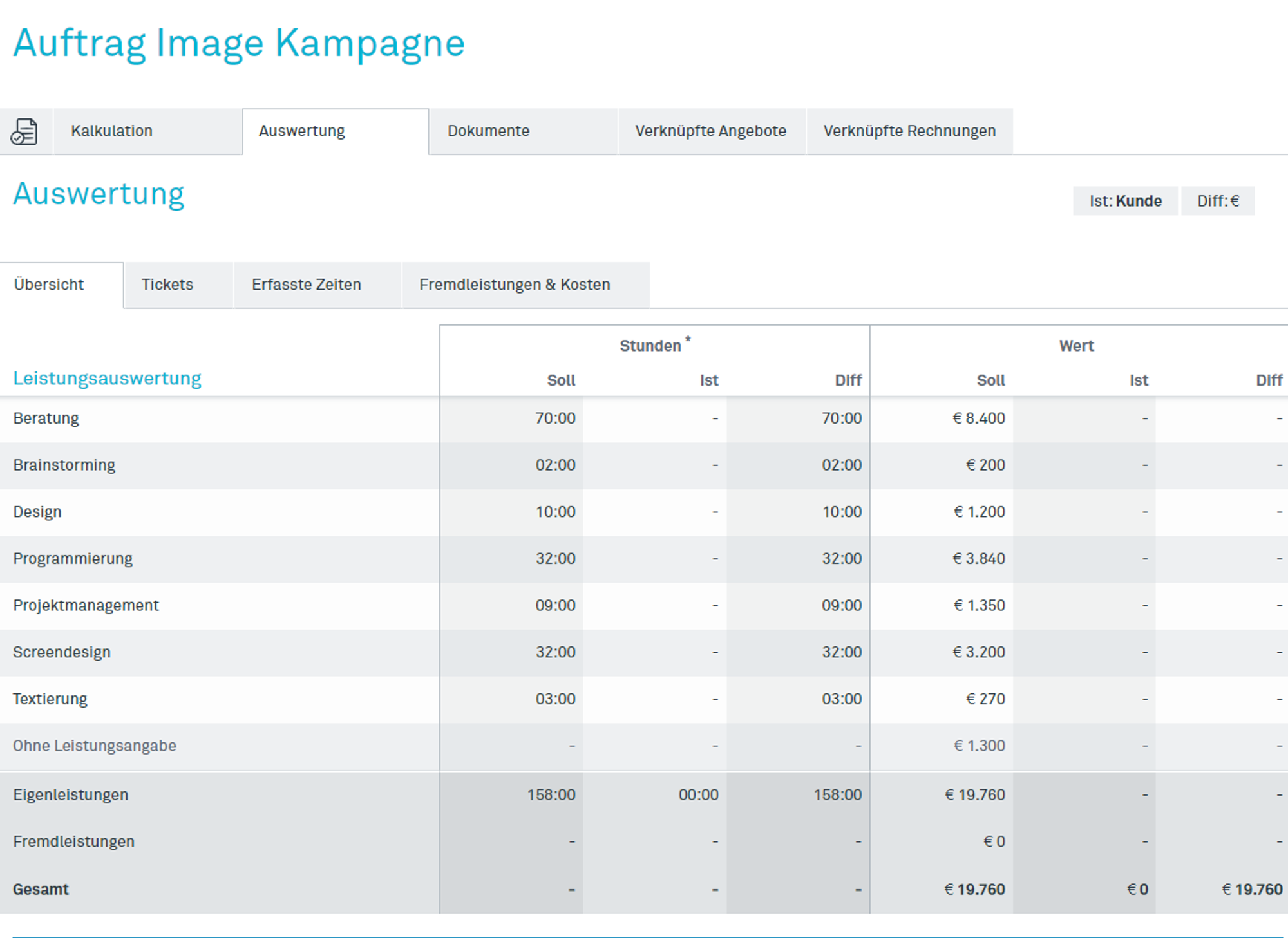This screenshot has height=938, width=1288.
Task: Click the Design row label
Action: click(37, 512)
